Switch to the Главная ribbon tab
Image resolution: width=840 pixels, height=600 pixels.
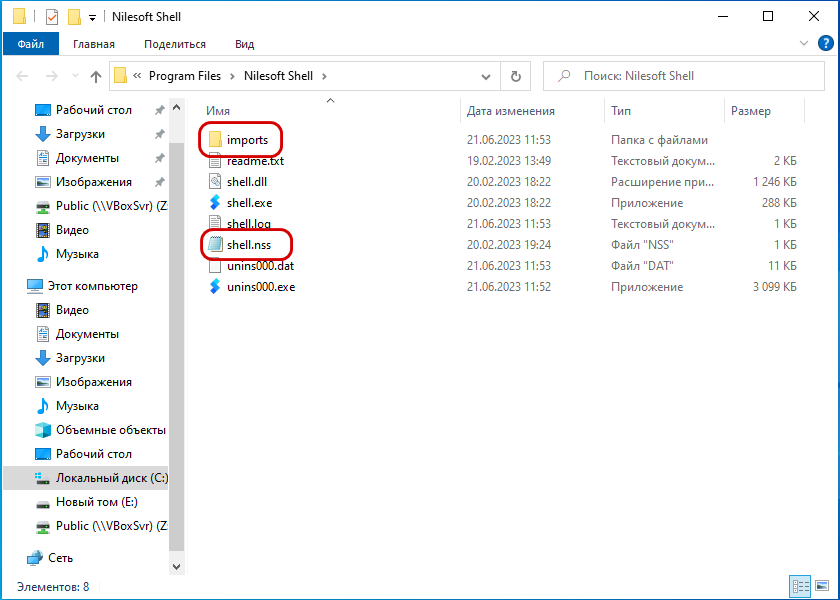pos(94,44)
